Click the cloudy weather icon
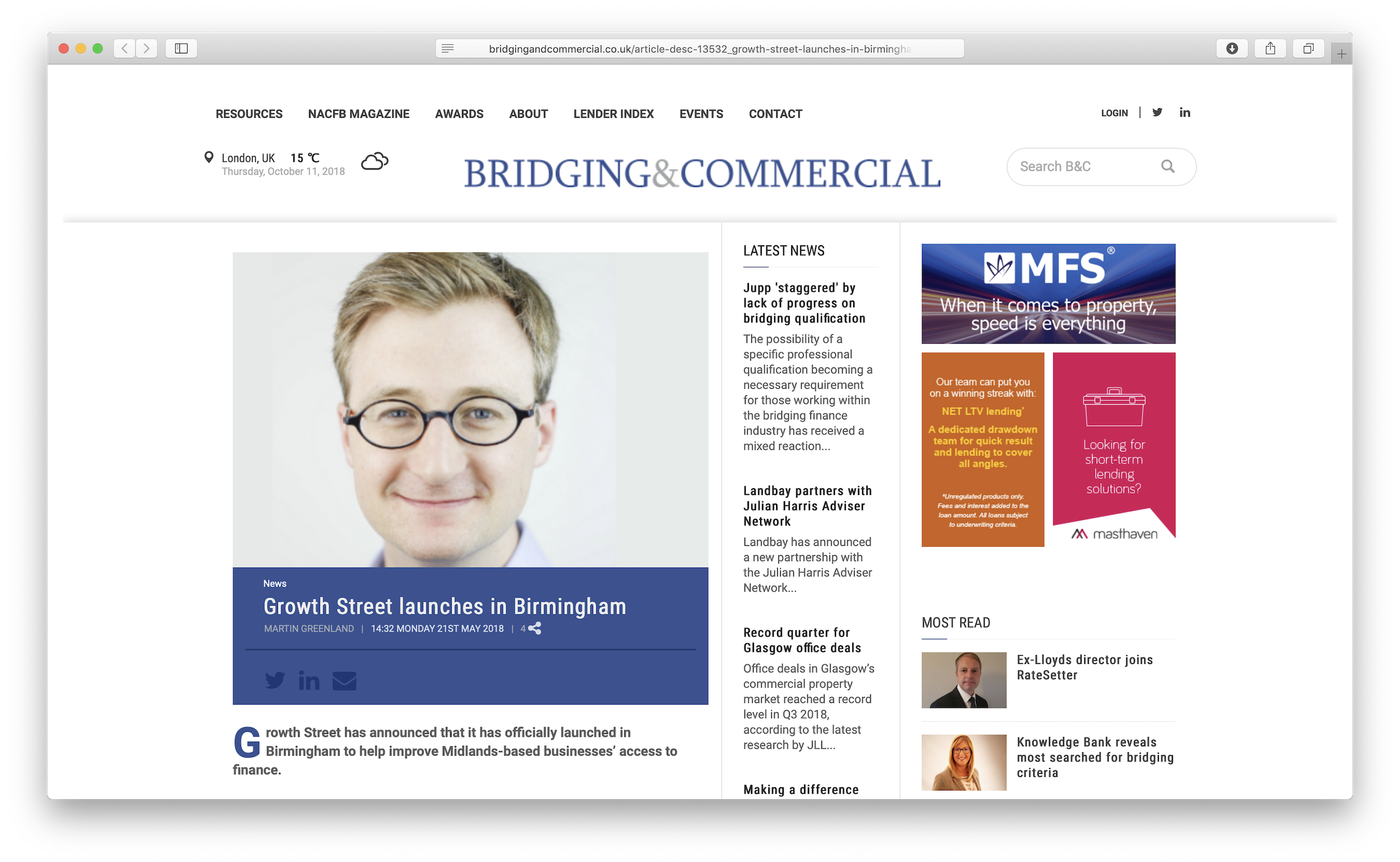Viewport: 1400px width, 862px height. (375, 162)
